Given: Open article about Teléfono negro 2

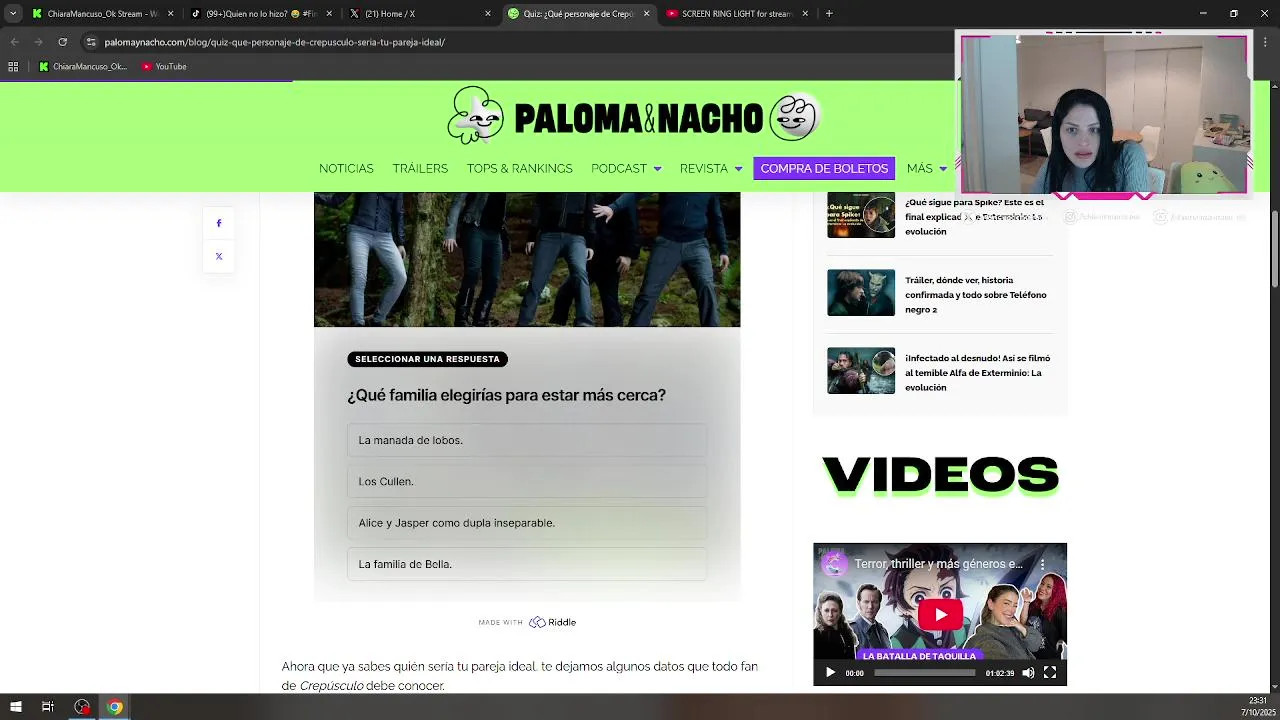Looking at the screenshot, I should click(976, 295).
